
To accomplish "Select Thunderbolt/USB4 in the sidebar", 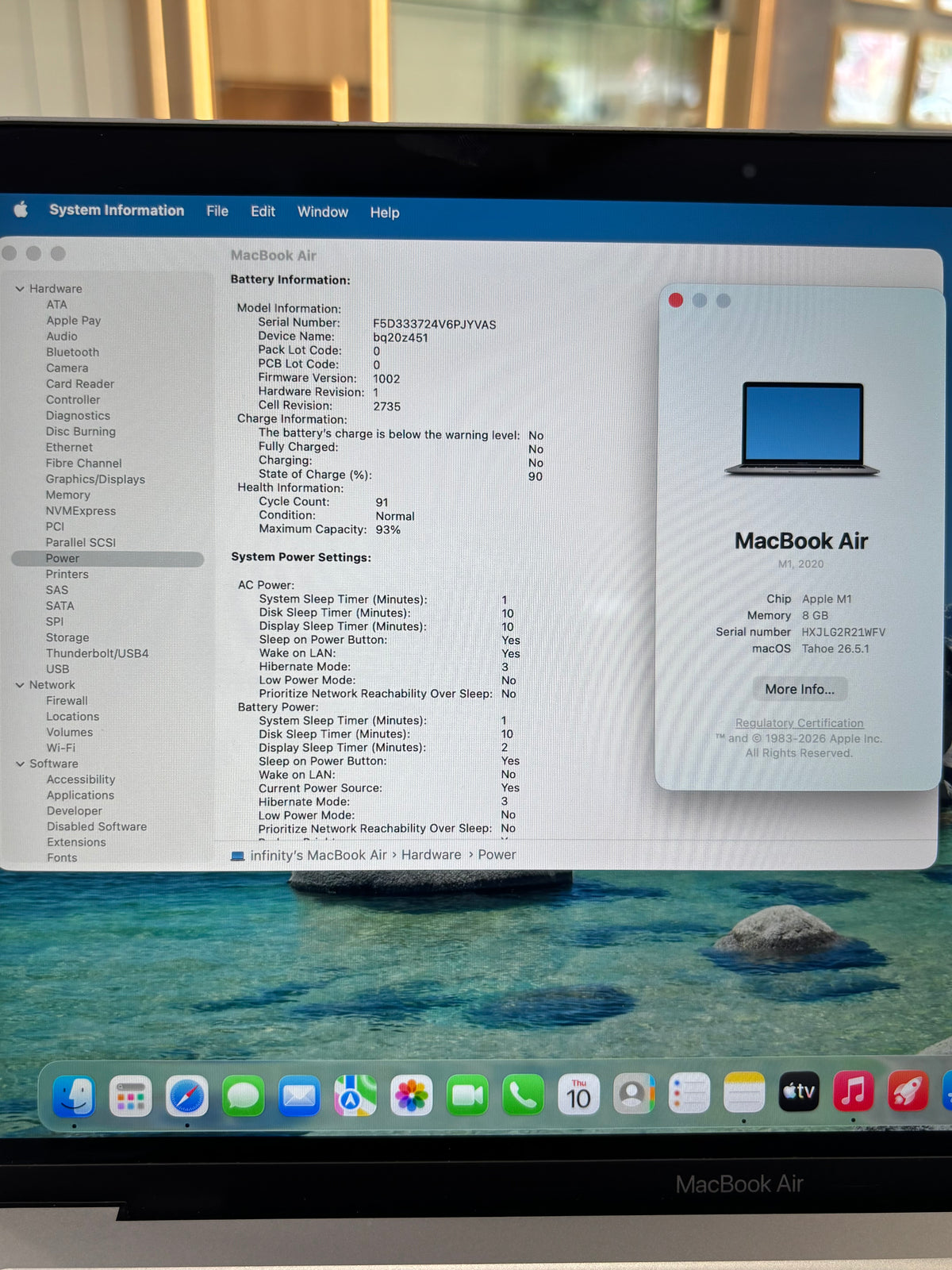I will tap(97, 654).
